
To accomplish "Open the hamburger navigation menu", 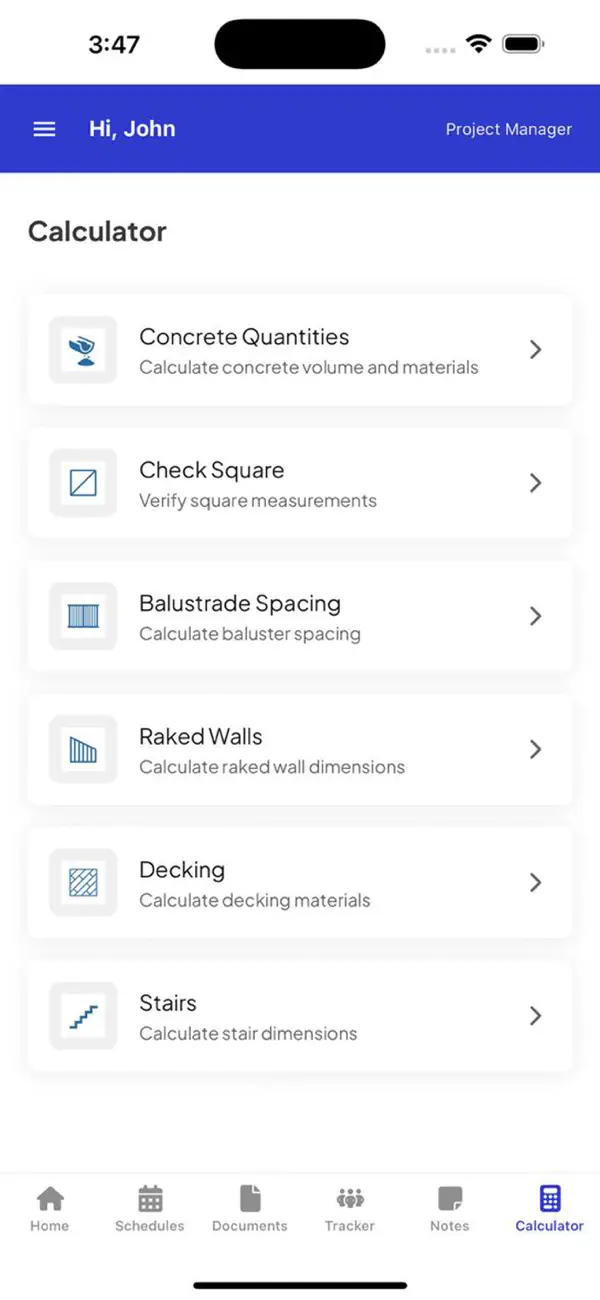I will tap(43, 128).
